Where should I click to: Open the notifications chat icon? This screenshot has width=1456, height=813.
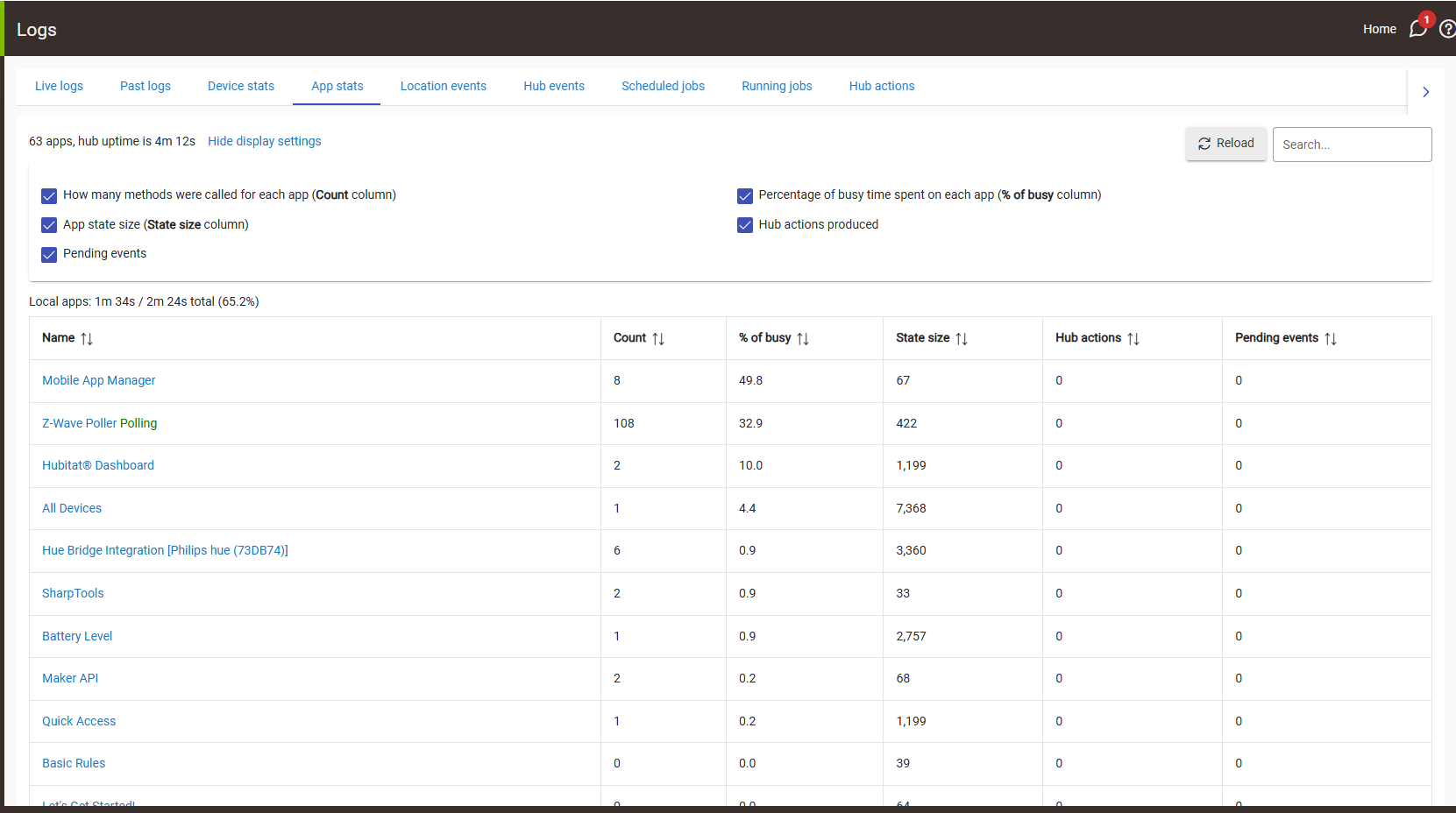pyautogui.click(x=1417, y=29)
